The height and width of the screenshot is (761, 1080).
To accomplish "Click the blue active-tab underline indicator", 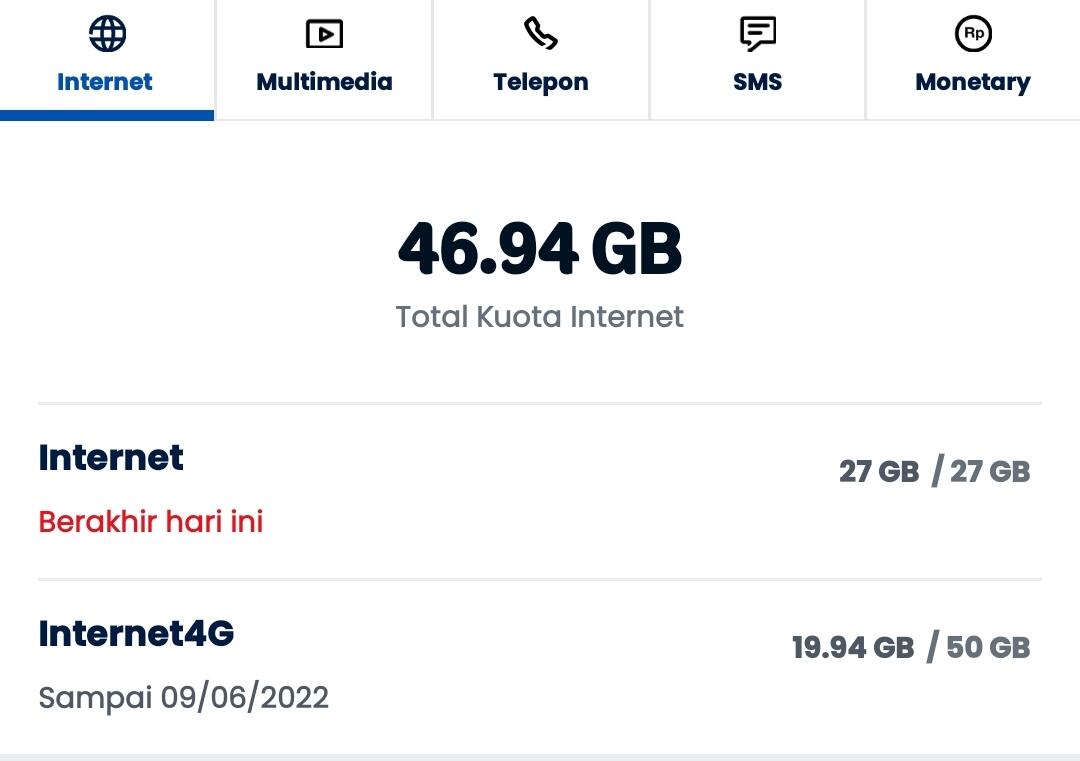I will click(107, 116).
